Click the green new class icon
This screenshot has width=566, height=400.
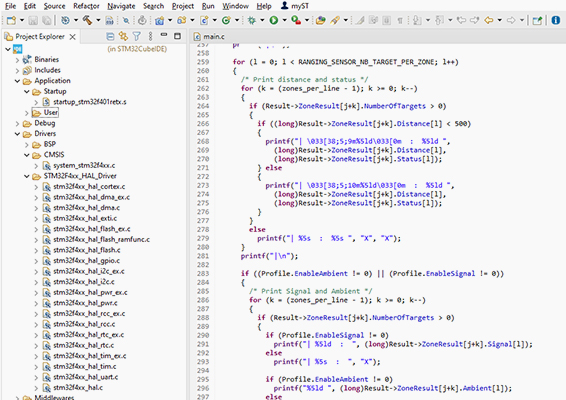[226, 21]
